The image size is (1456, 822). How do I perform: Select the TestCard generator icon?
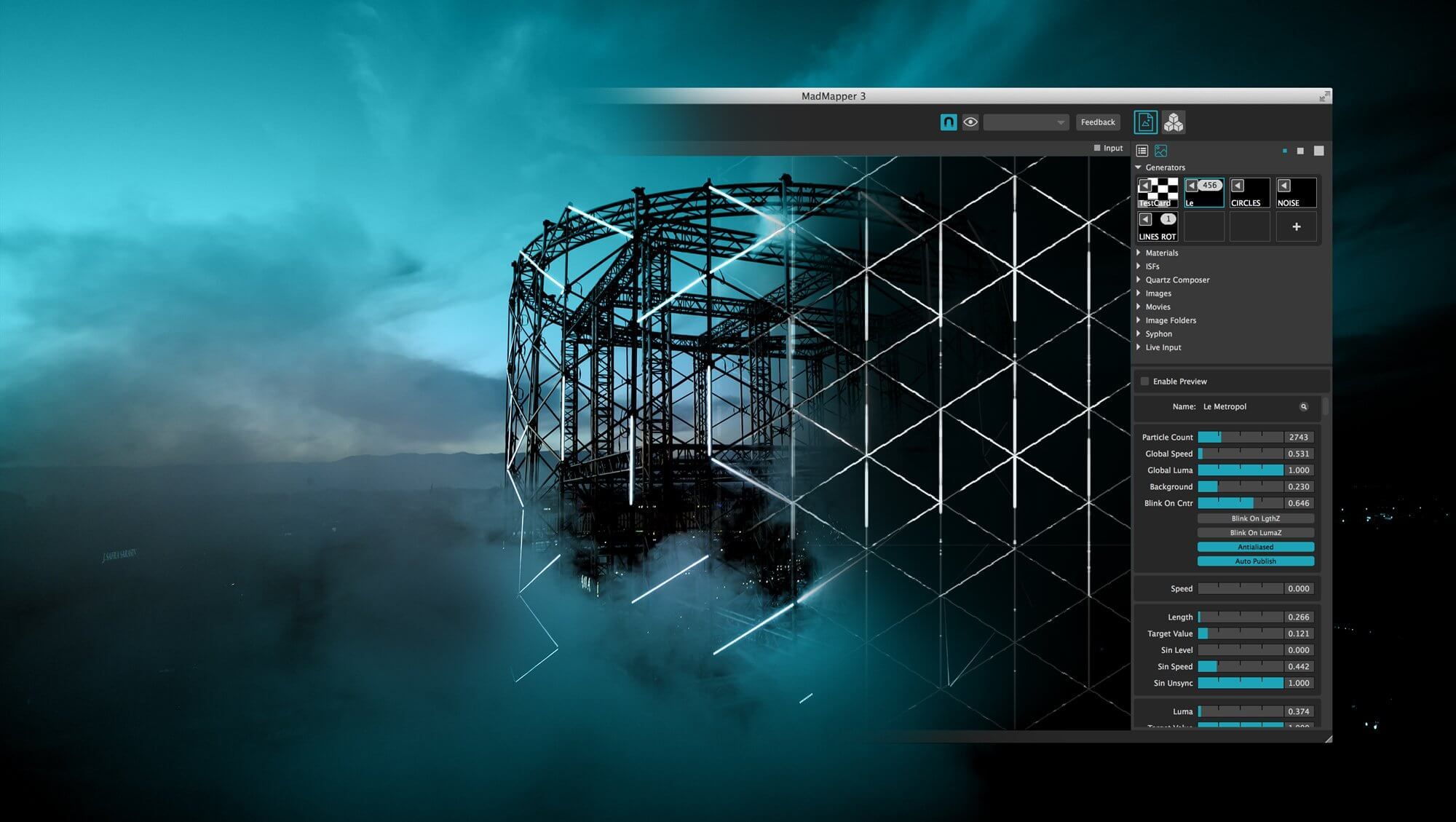[x=1157, y=192]
